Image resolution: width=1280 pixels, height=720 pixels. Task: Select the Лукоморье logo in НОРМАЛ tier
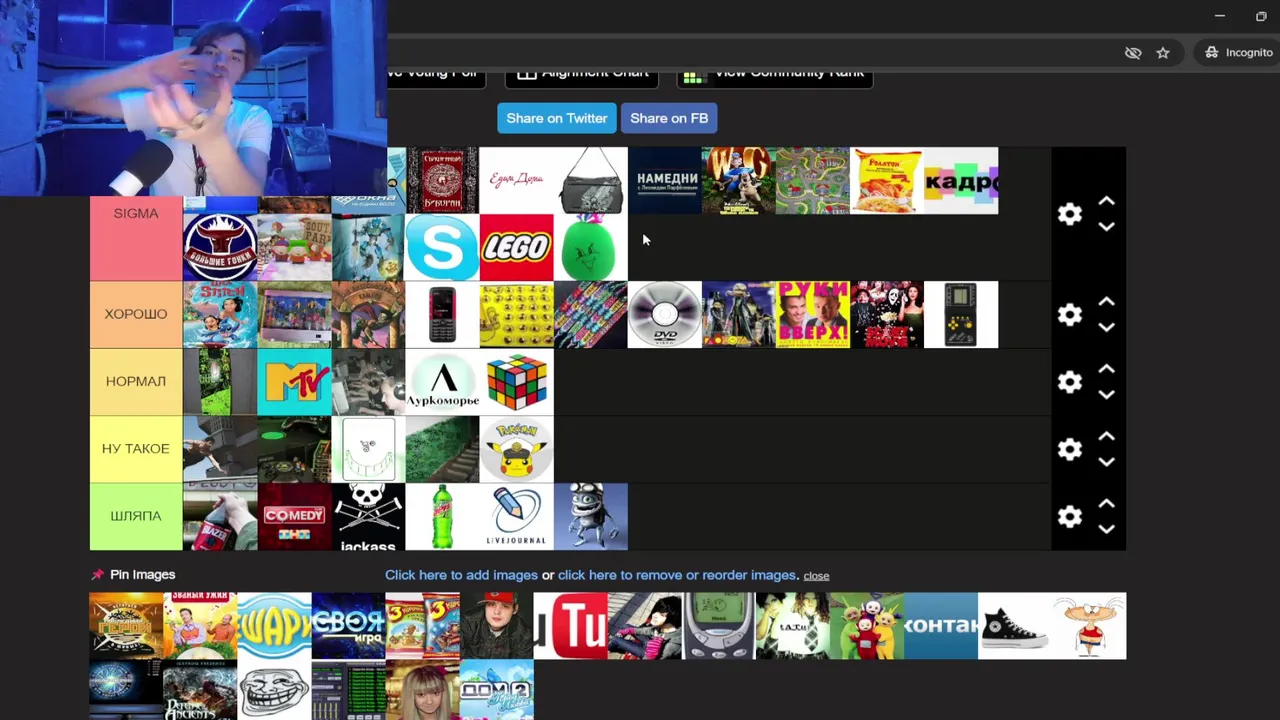point(442,382)
